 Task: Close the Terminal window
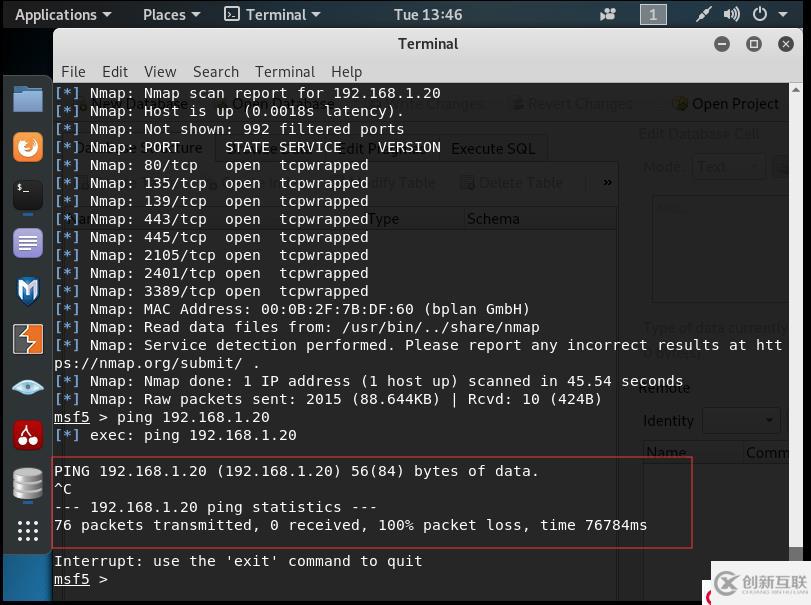click(786, 44)
